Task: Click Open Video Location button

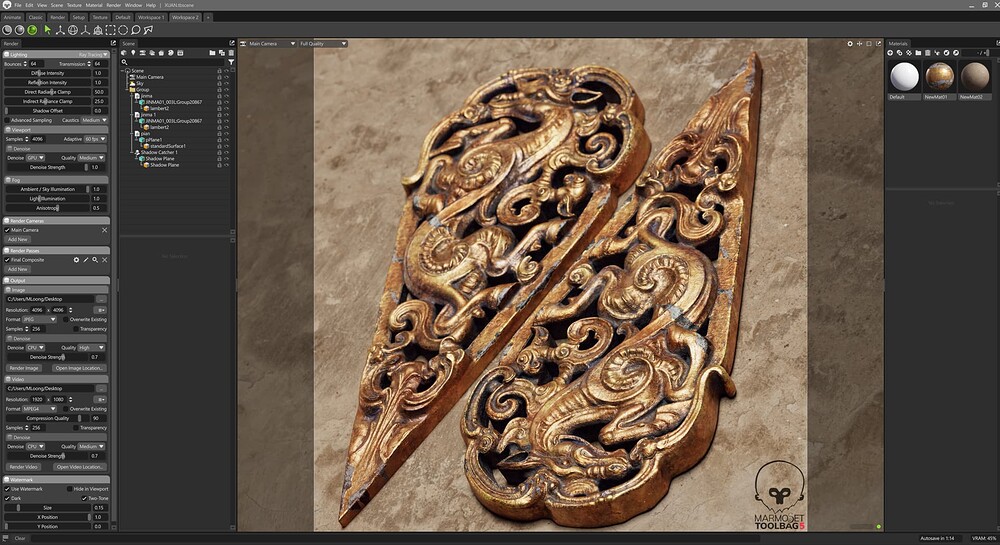Action: tap(79, 467)
